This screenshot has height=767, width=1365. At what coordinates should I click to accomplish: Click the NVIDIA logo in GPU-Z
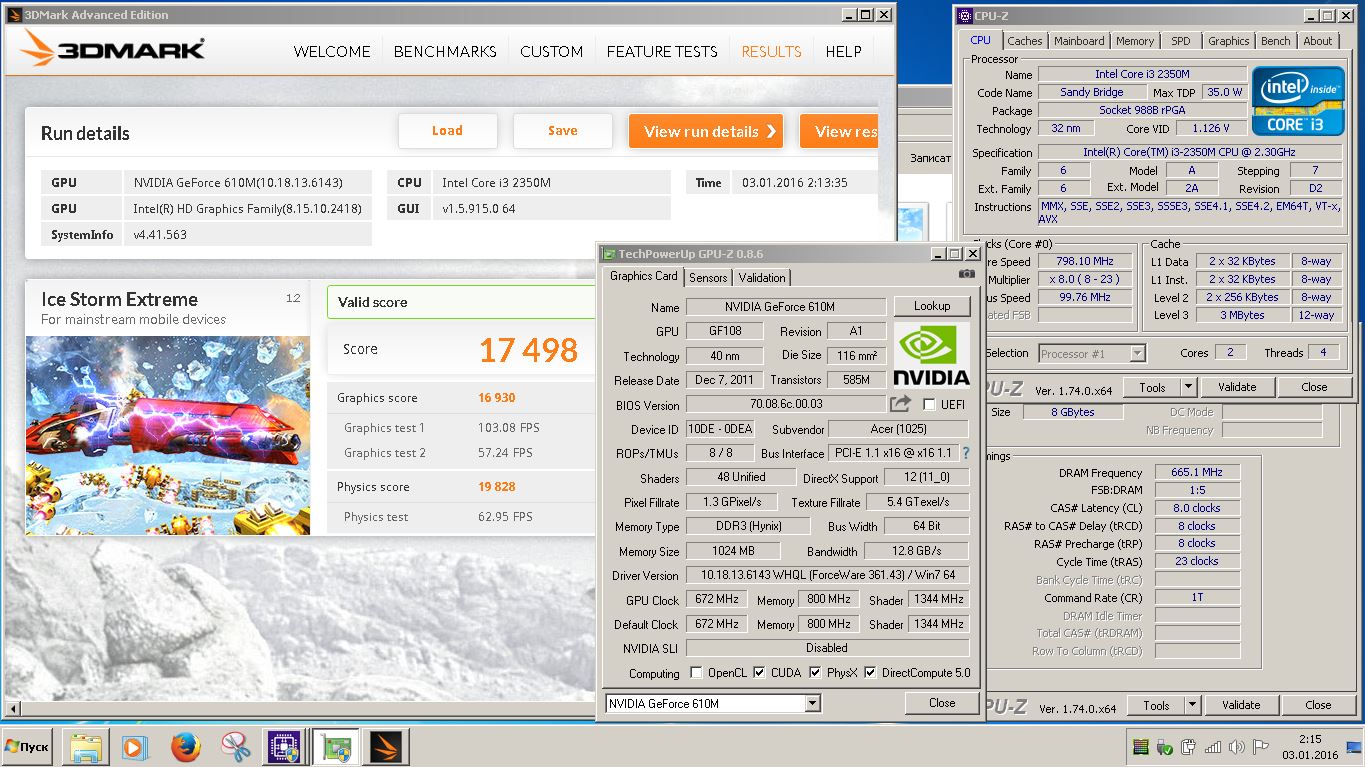coord(931,355)
